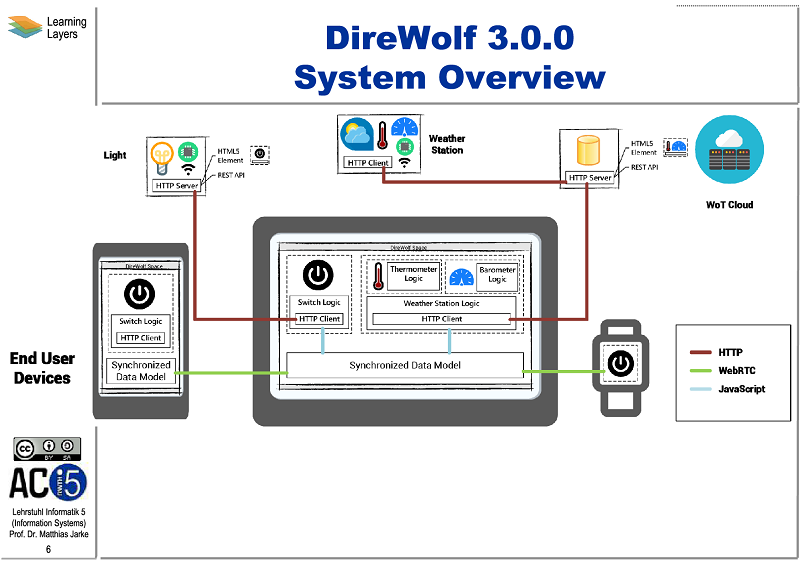
Task: Click the WoT Cloud server icon
Action: 729,150
